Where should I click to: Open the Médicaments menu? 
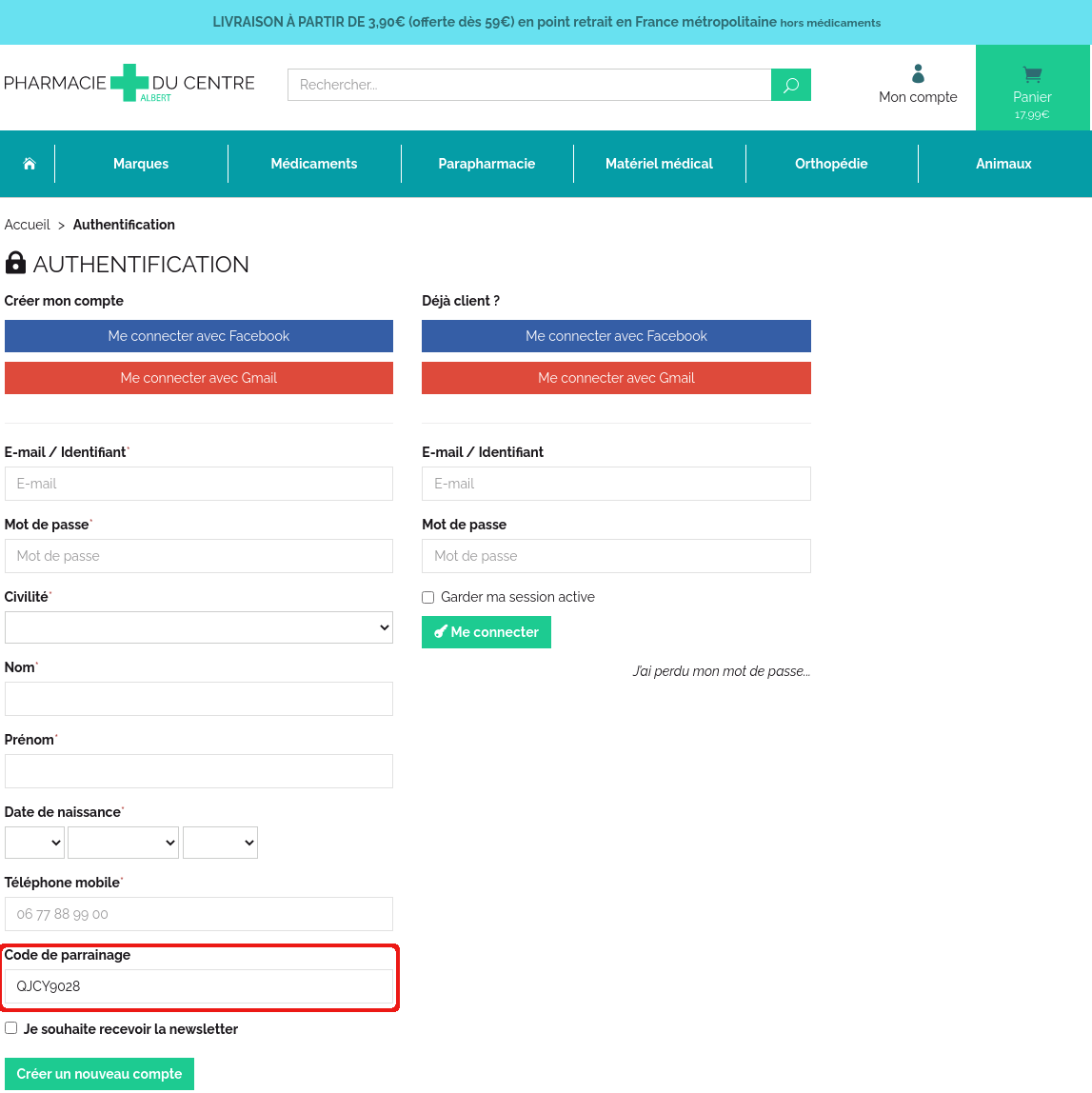click(314, 164)
